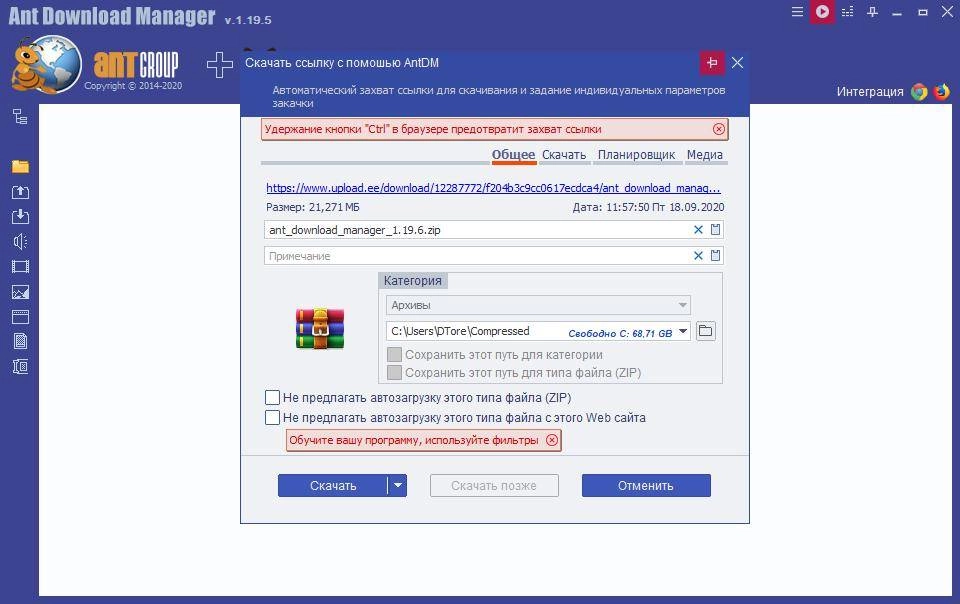The image size is (960, 604).
Task: Click the red pin button in dialog header
Action: click(712, 62)
